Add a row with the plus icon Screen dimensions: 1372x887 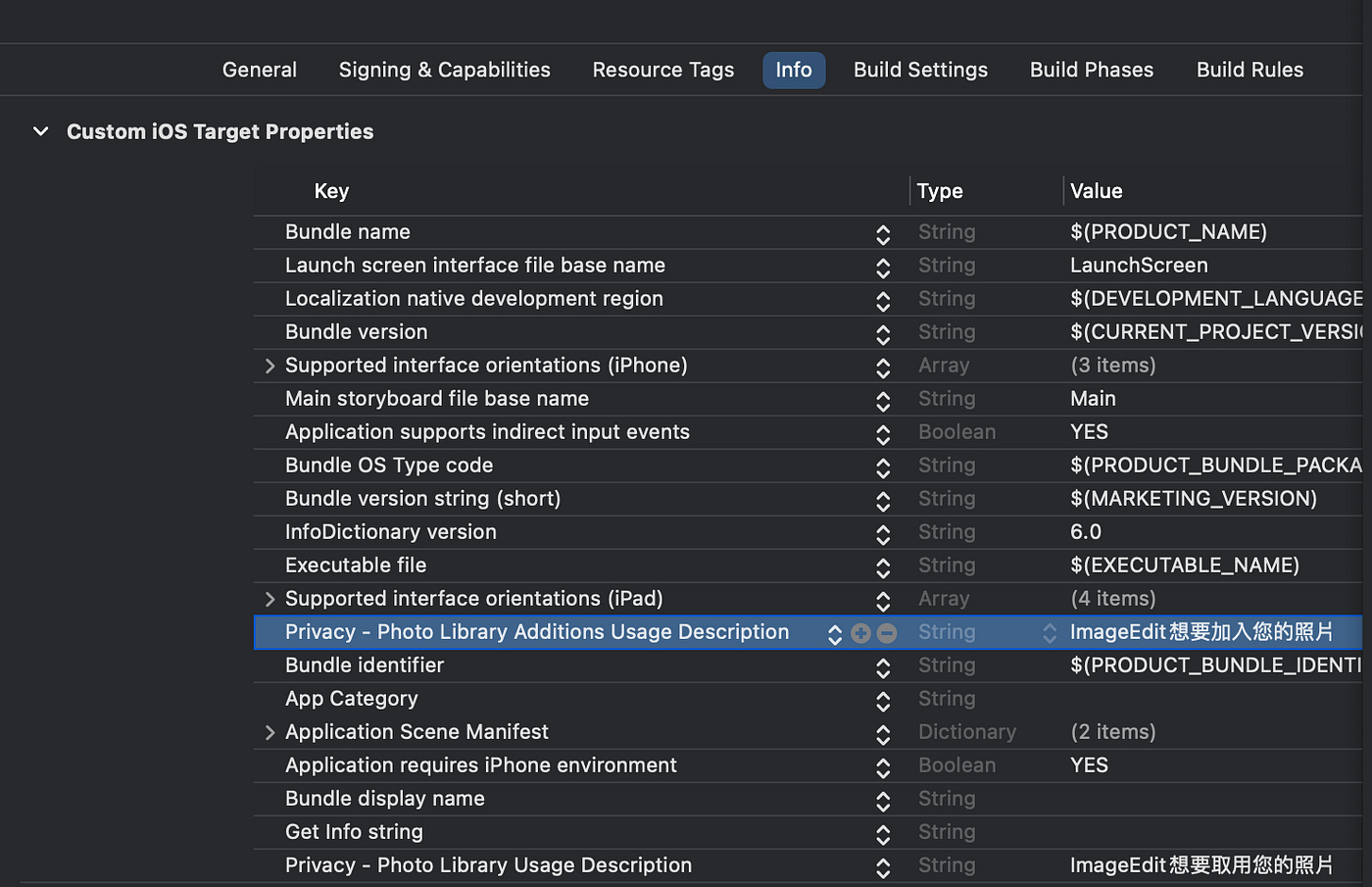coord(860,633)
